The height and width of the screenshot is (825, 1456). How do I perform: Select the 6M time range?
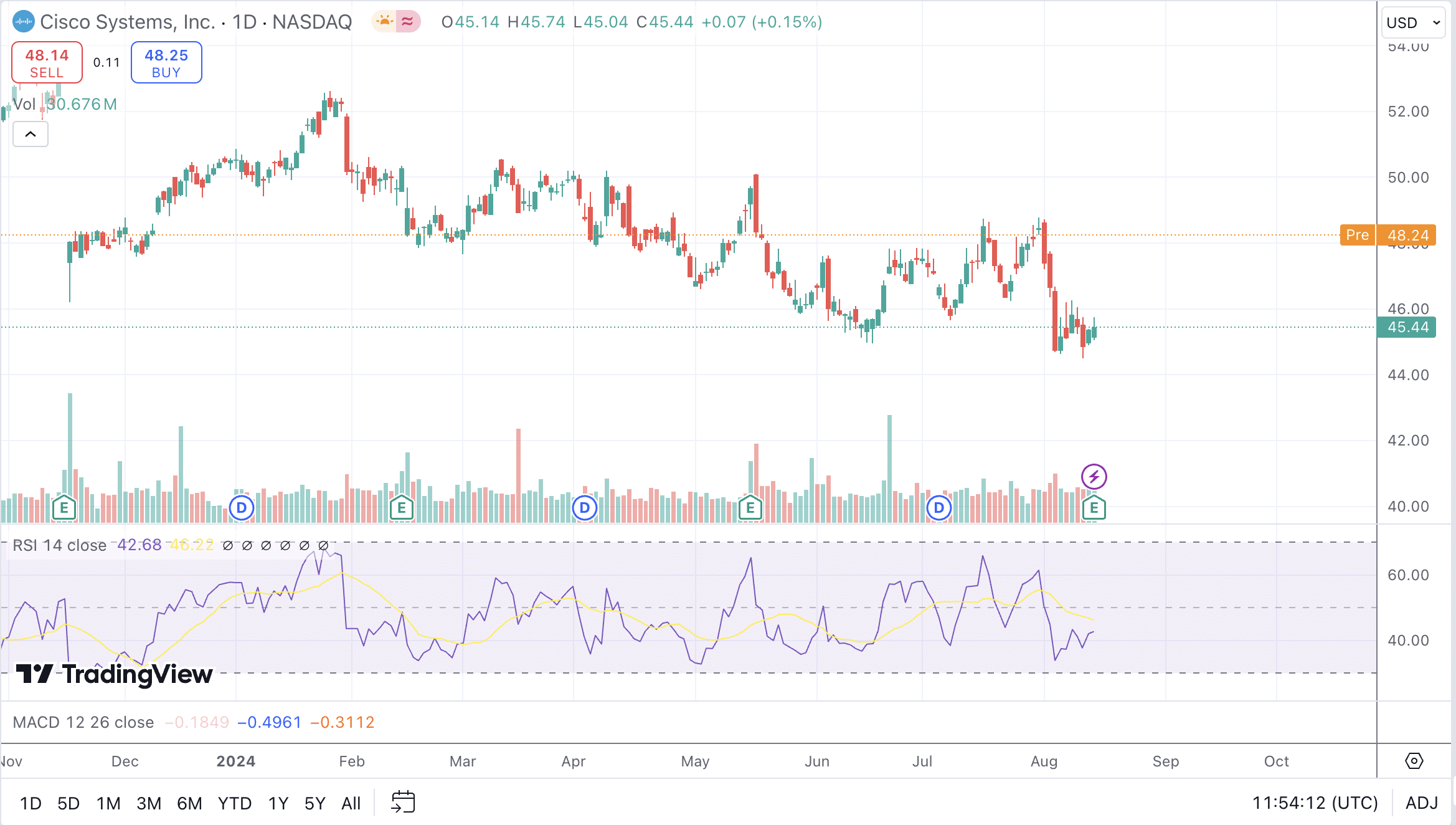pyautogui.click(x=189, y=803)
